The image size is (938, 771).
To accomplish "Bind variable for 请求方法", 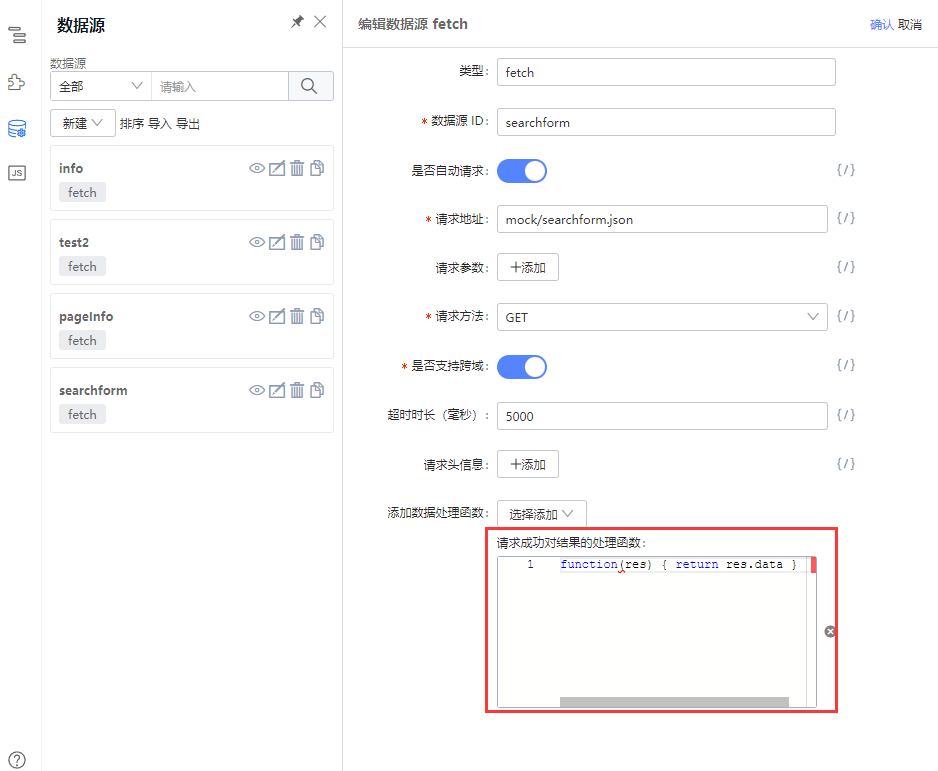I will pyautogui.click(x=845, y=316).
